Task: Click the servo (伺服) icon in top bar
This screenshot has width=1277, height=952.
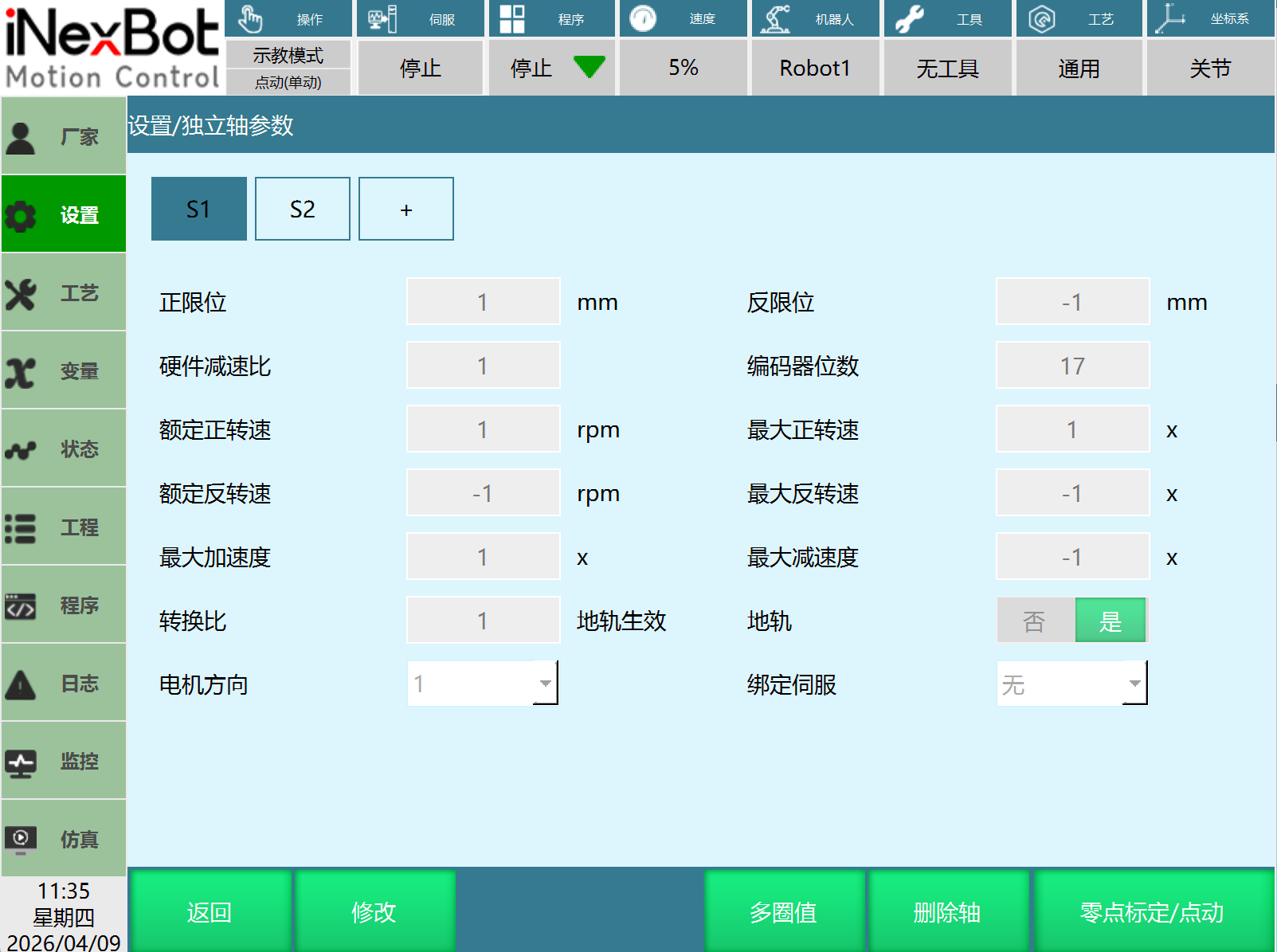Action: [x=382, y=19]
